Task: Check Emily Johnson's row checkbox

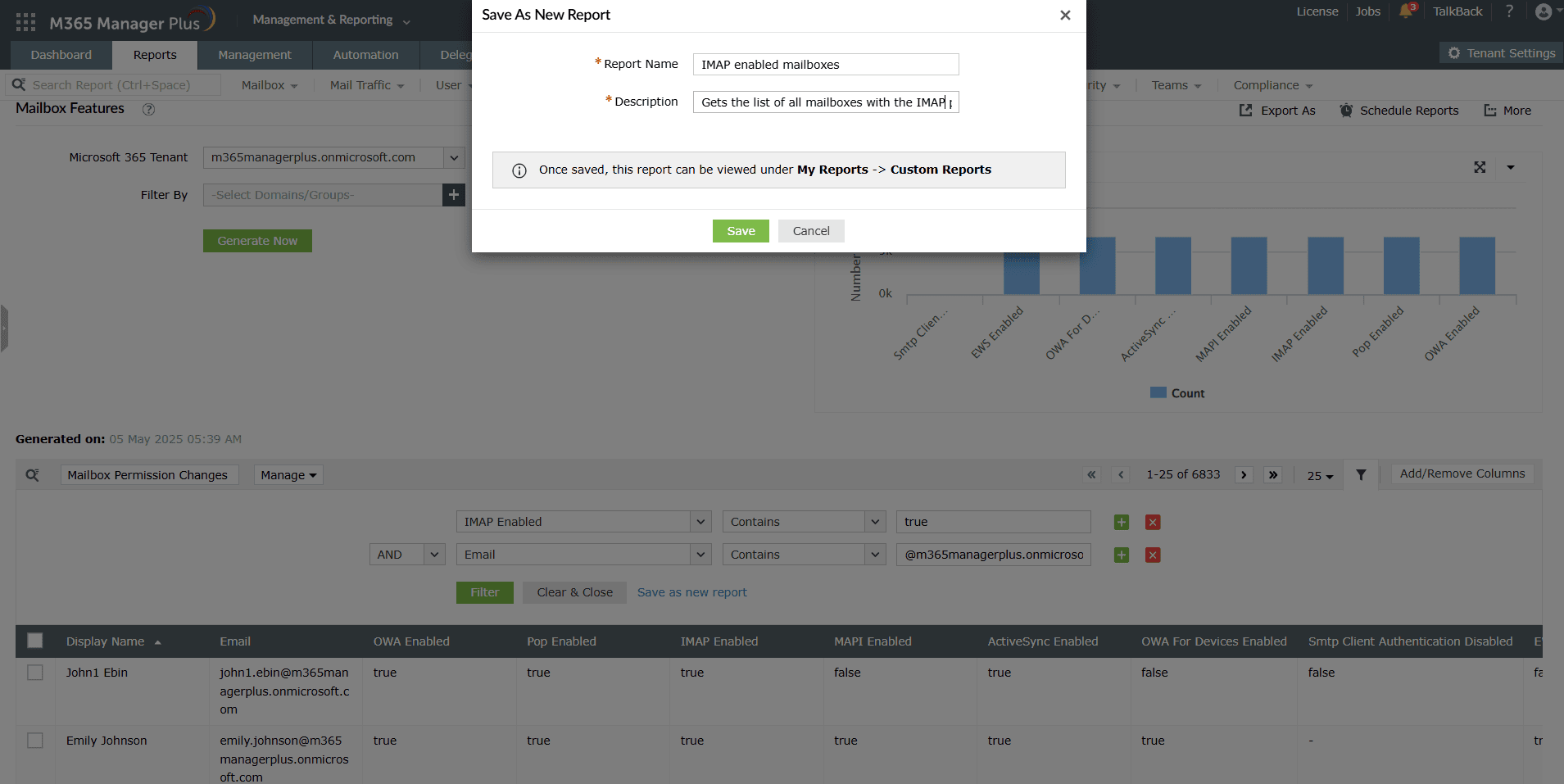Action: (x=35, y=740)
